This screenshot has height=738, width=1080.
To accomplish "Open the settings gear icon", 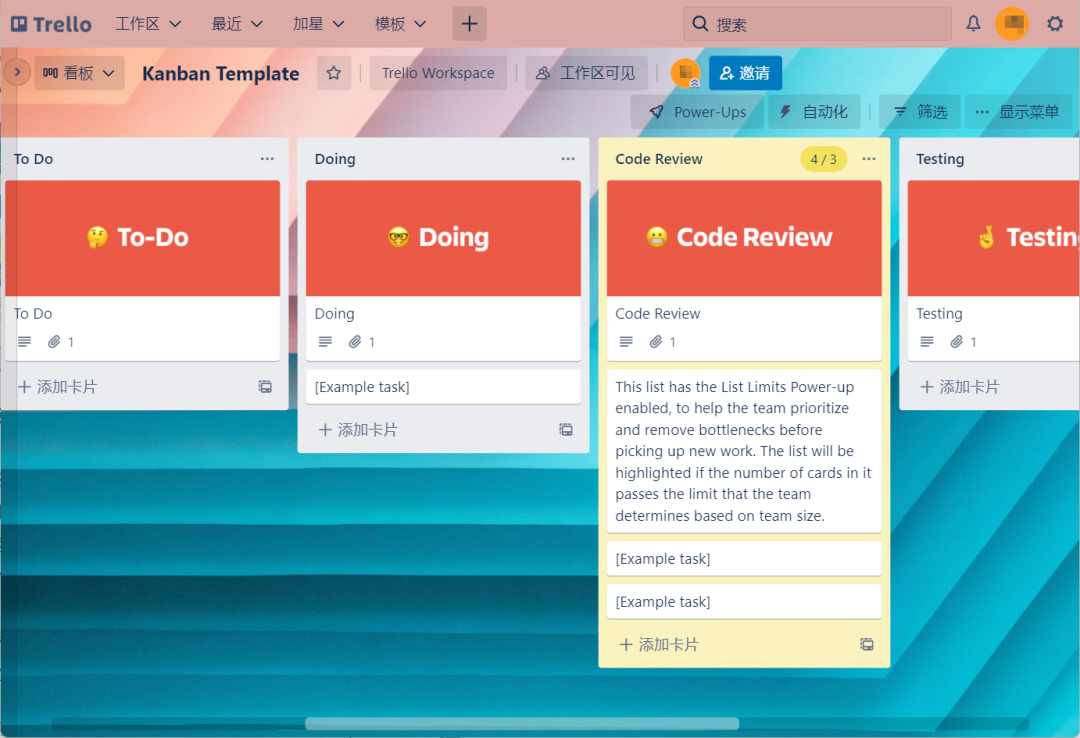I will tap(1055, 24).
